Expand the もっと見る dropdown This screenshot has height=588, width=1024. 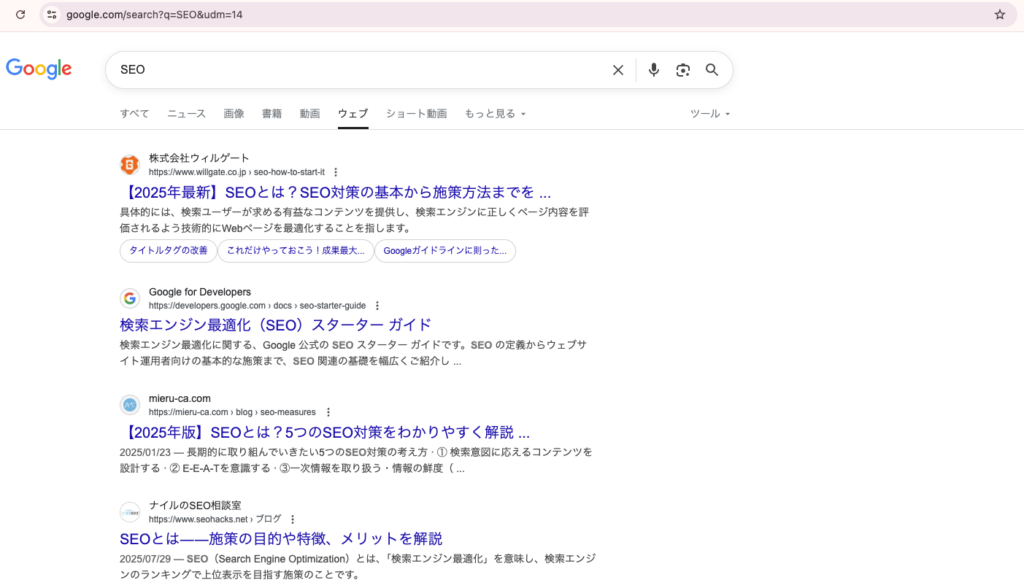(495, 114)
